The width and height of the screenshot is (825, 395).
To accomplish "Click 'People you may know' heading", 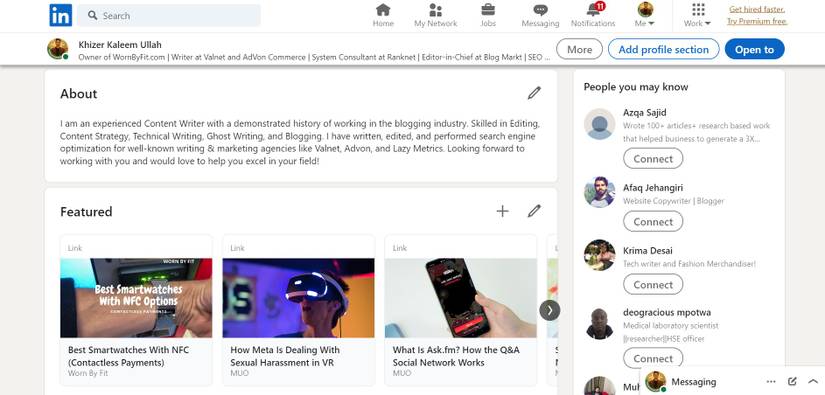I will pyautogui.click(x=636, y=87).
